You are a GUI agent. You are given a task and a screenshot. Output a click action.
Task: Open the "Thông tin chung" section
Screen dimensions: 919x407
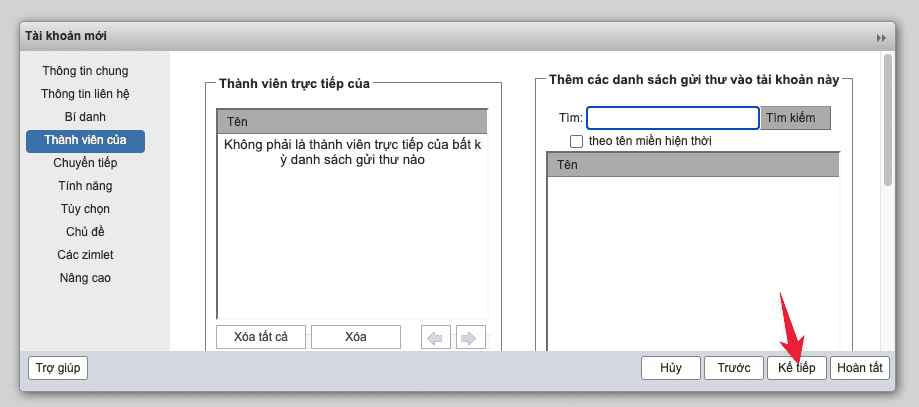click(x=85, y=71)
